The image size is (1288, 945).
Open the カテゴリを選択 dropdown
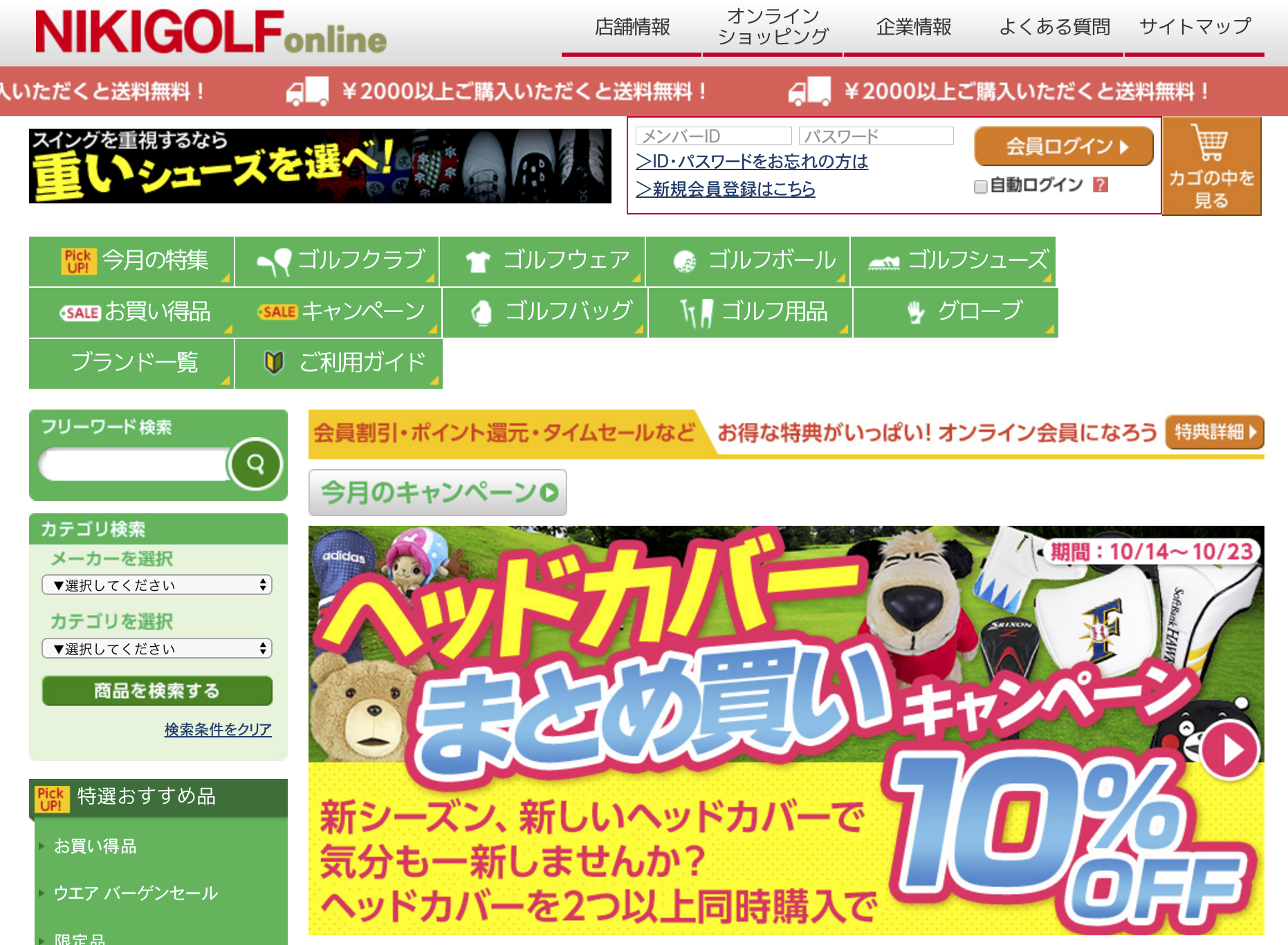[x=157, y=648]
